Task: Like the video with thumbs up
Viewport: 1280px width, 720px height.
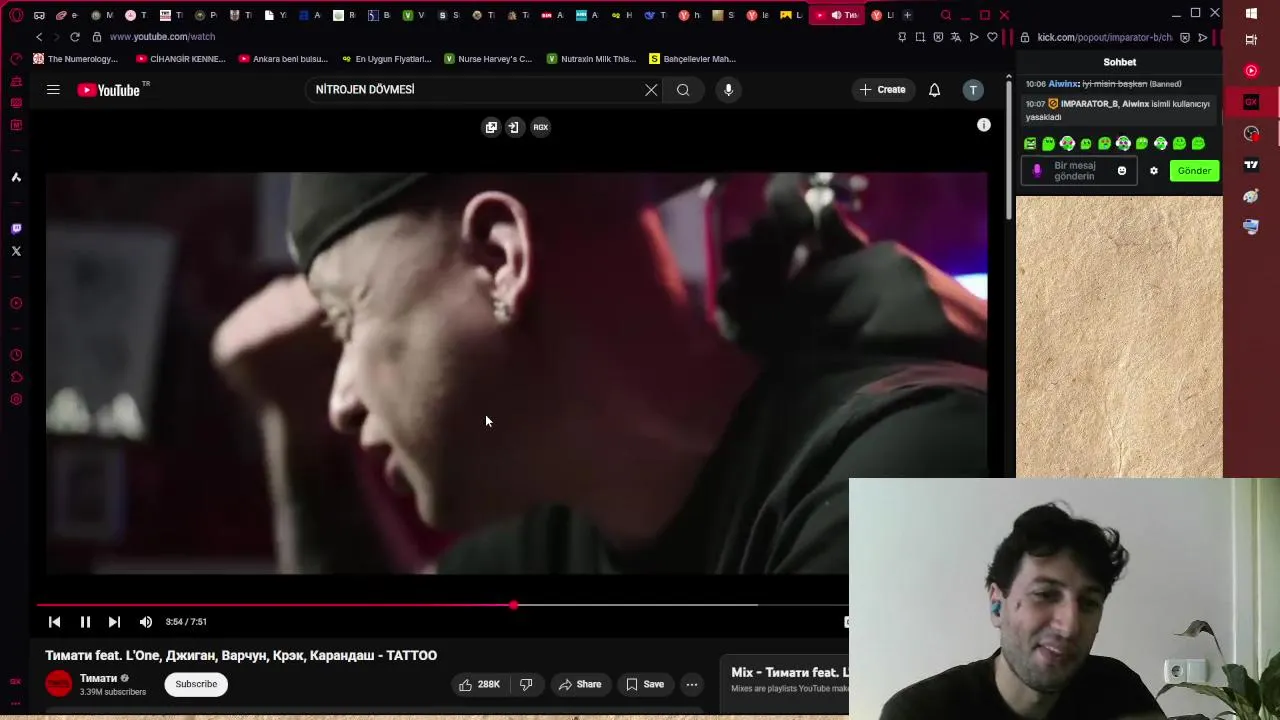Action: [x=479, y=684]
